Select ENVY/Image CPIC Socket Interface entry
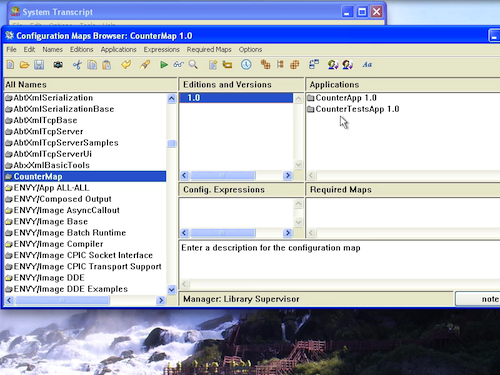Screen dimensions: 500x375 click(x=85, y=255)
